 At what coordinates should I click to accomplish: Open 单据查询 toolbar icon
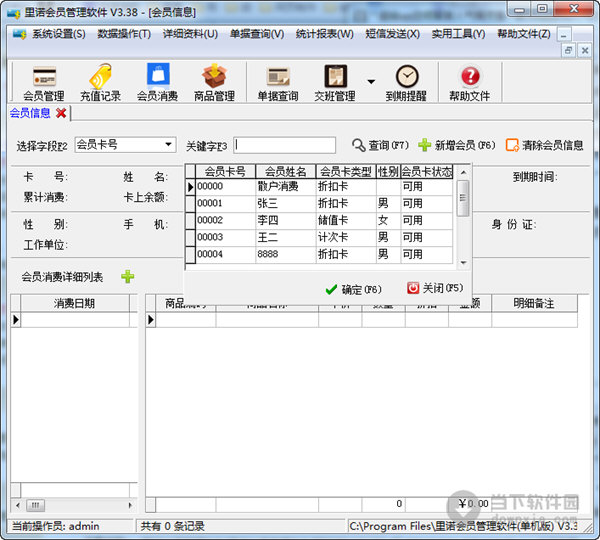coord(278,83)
